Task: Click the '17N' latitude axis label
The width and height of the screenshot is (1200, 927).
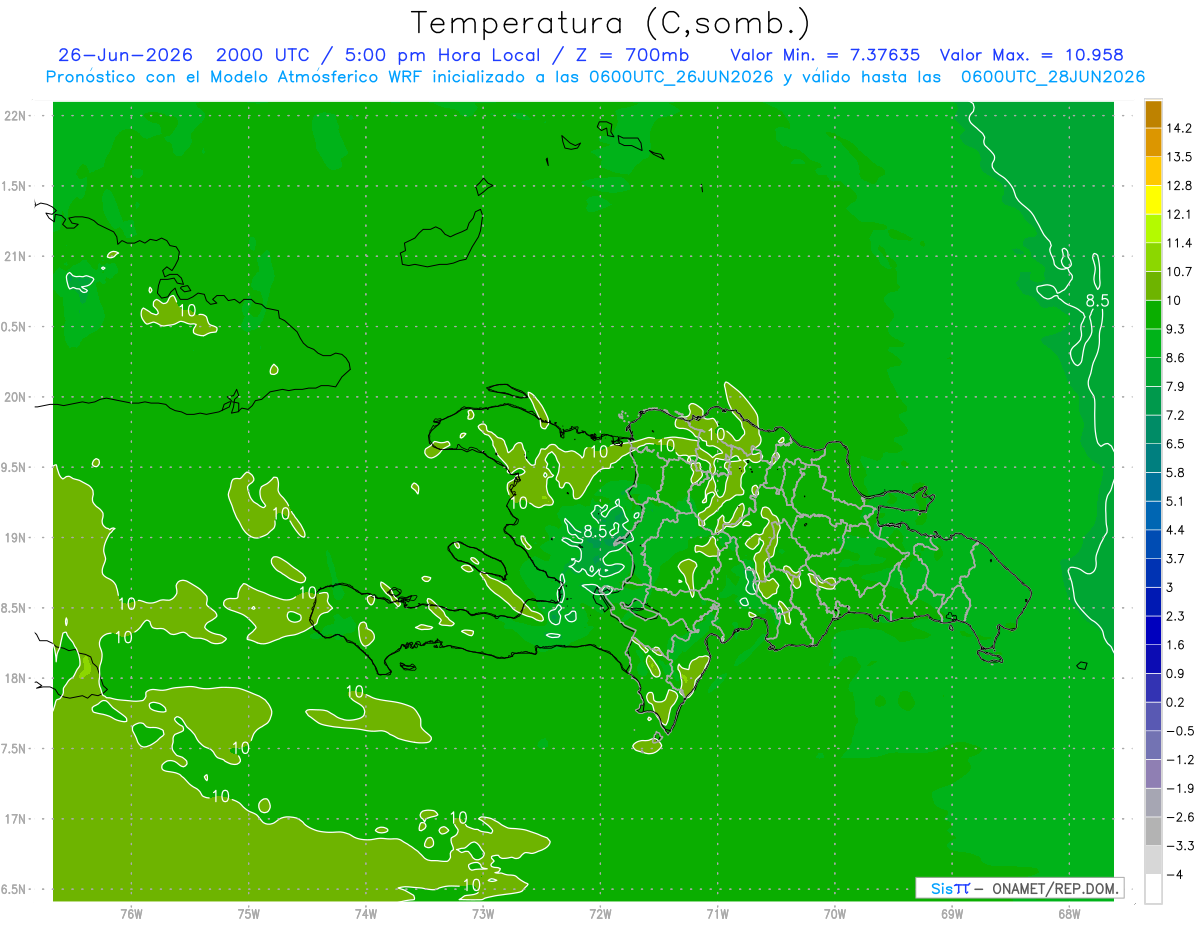Action: pyautogui.click(x=17, y=819)
